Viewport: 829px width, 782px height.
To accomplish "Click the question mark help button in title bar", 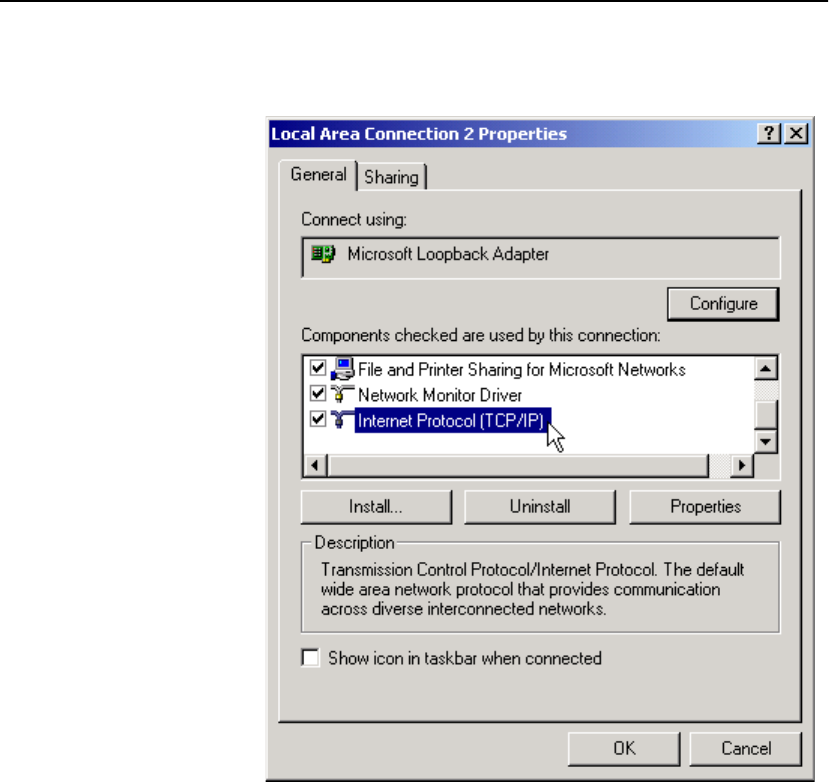I will pyautogui.click(x=769, y=134).
